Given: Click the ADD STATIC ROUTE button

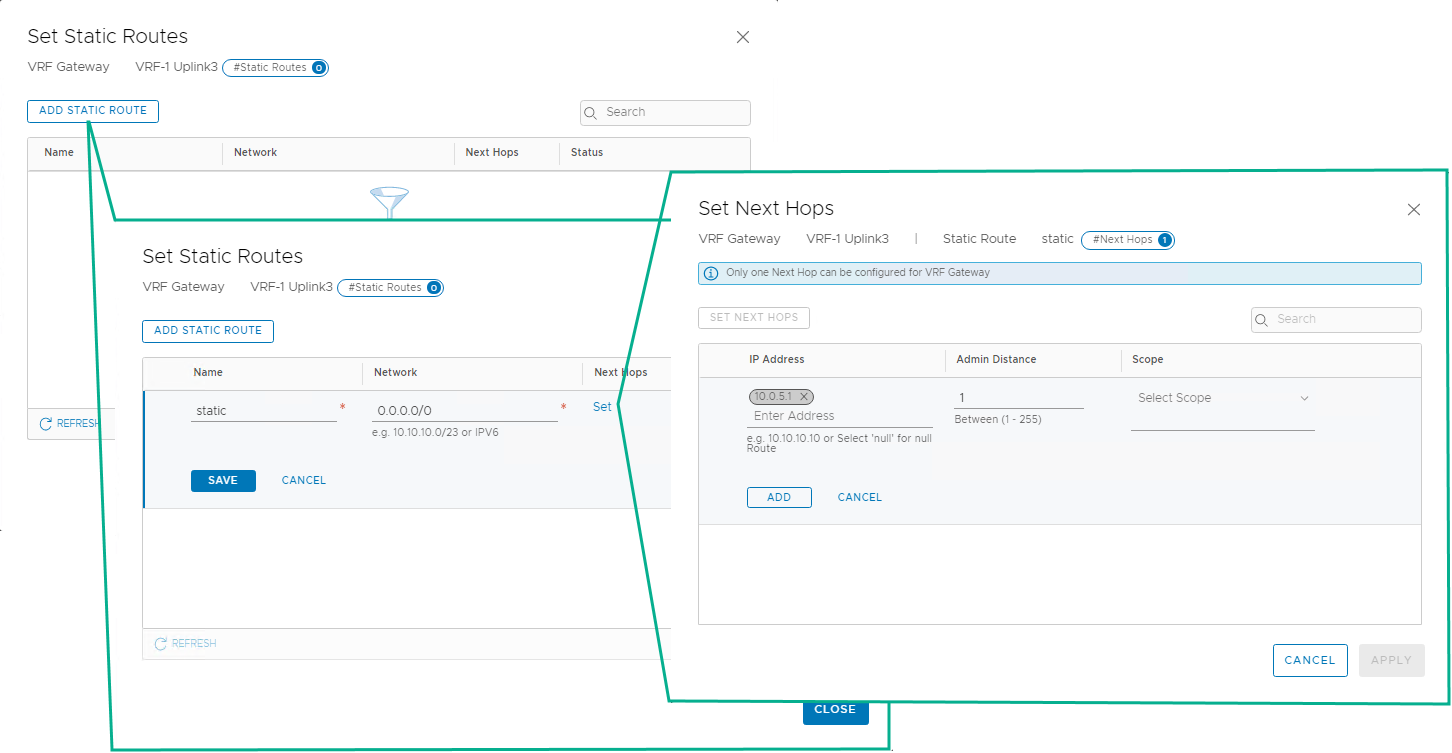Looking at the screenshot, I should click(207, 331).
